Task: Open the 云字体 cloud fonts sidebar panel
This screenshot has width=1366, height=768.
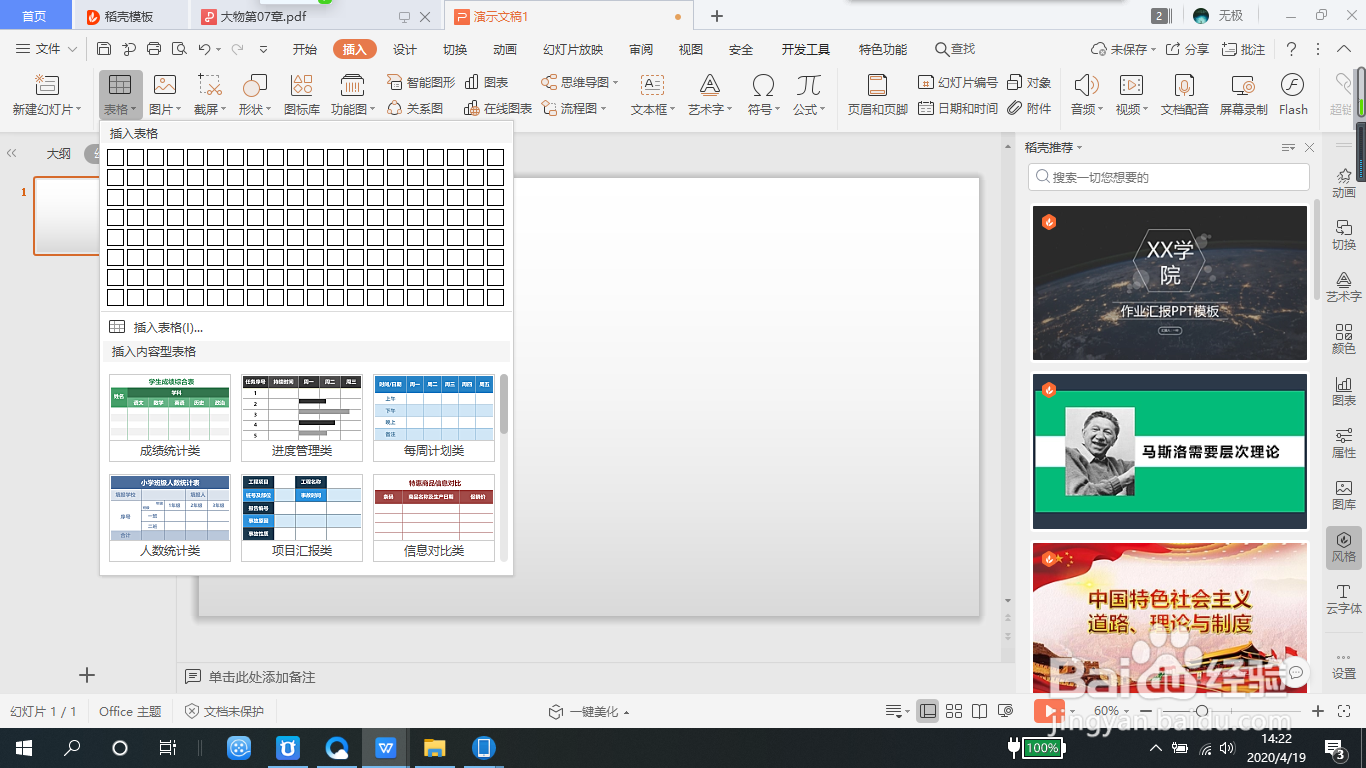Action: [1344, 599]
